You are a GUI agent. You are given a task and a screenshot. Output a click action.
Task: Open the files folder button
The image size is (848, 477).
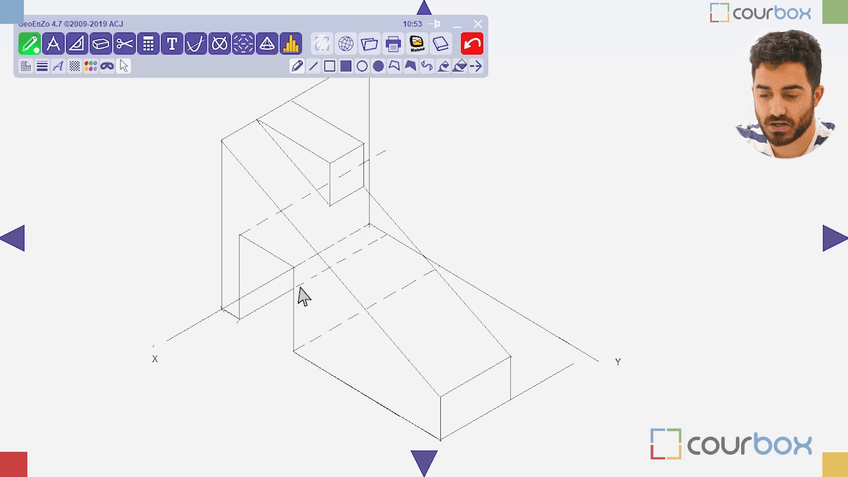369,43
